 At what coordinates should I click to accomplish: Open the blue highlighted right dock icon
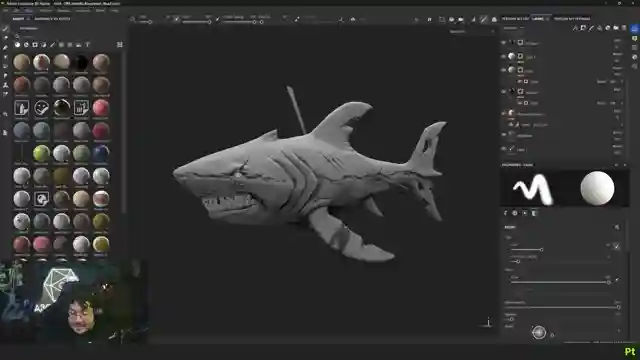(634, 29)
